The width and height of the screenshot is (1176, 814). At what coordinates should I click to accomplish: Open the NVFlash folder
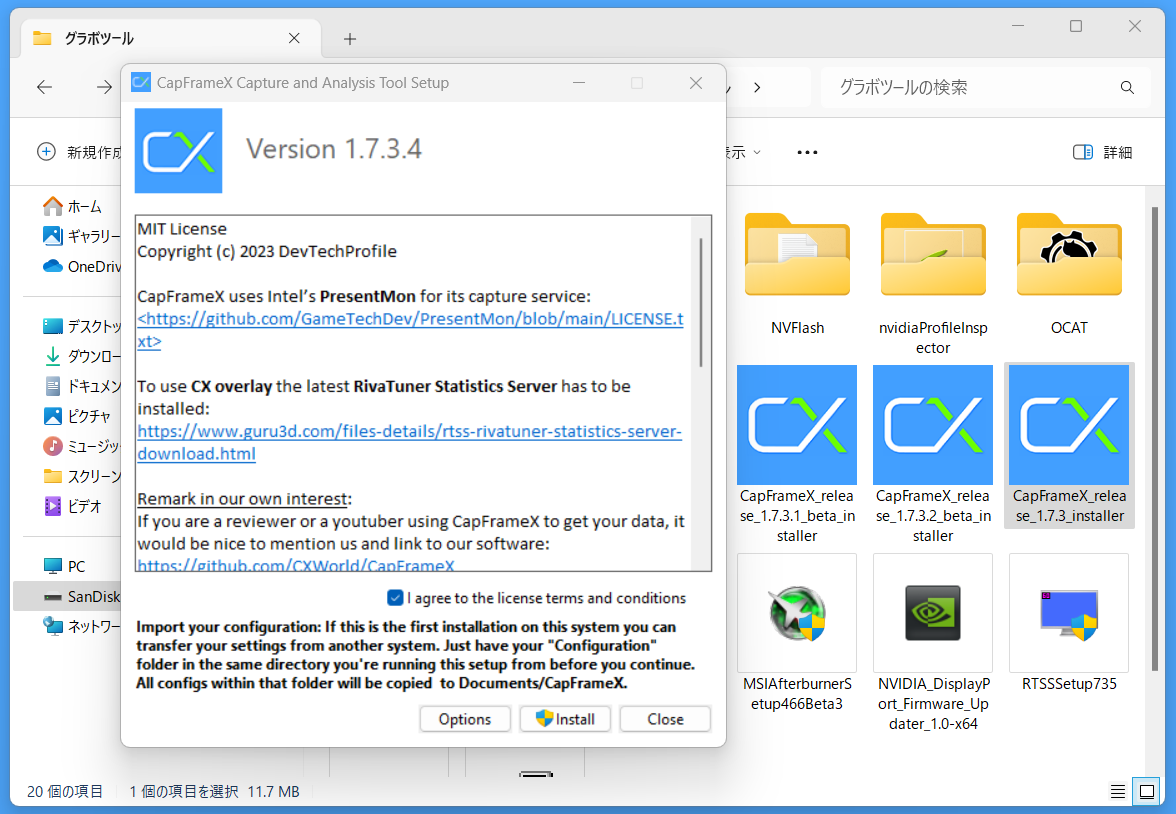[796, 274]
